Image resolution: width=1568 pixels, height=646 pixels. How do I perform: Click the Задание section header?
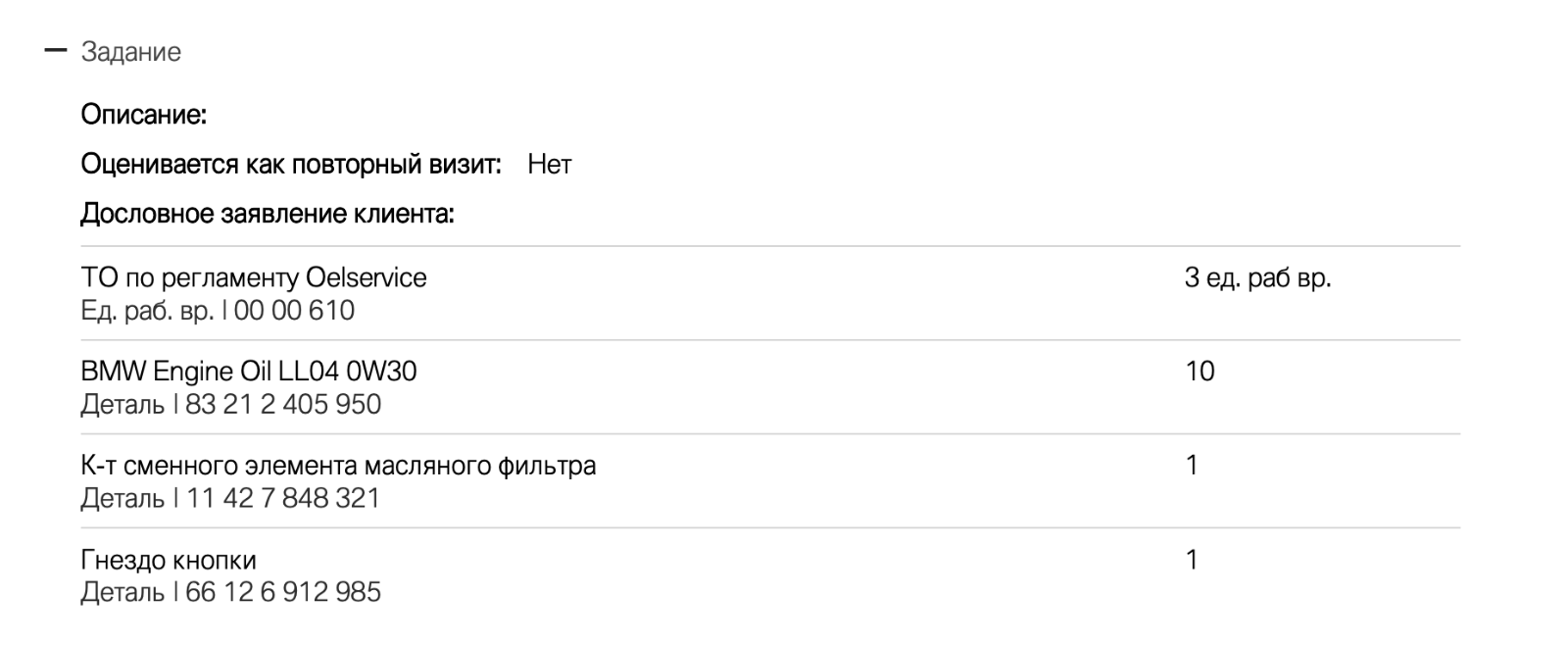coord(130,52)
